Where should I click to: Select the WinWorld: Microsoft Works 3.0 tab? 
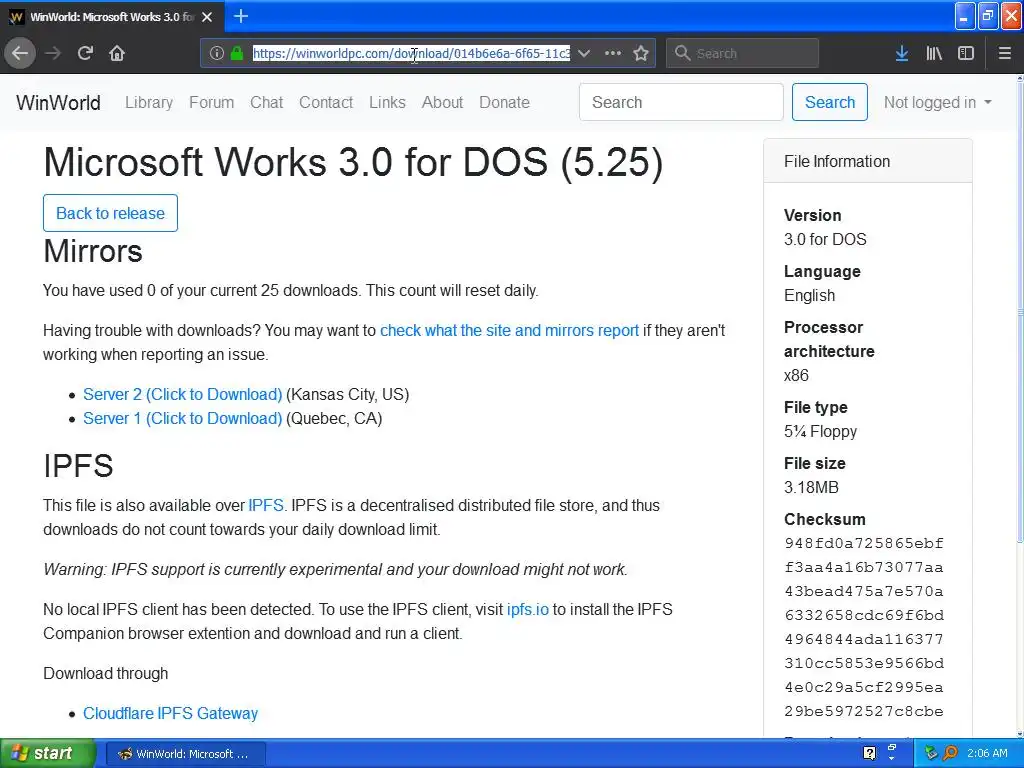pos(112,17)
